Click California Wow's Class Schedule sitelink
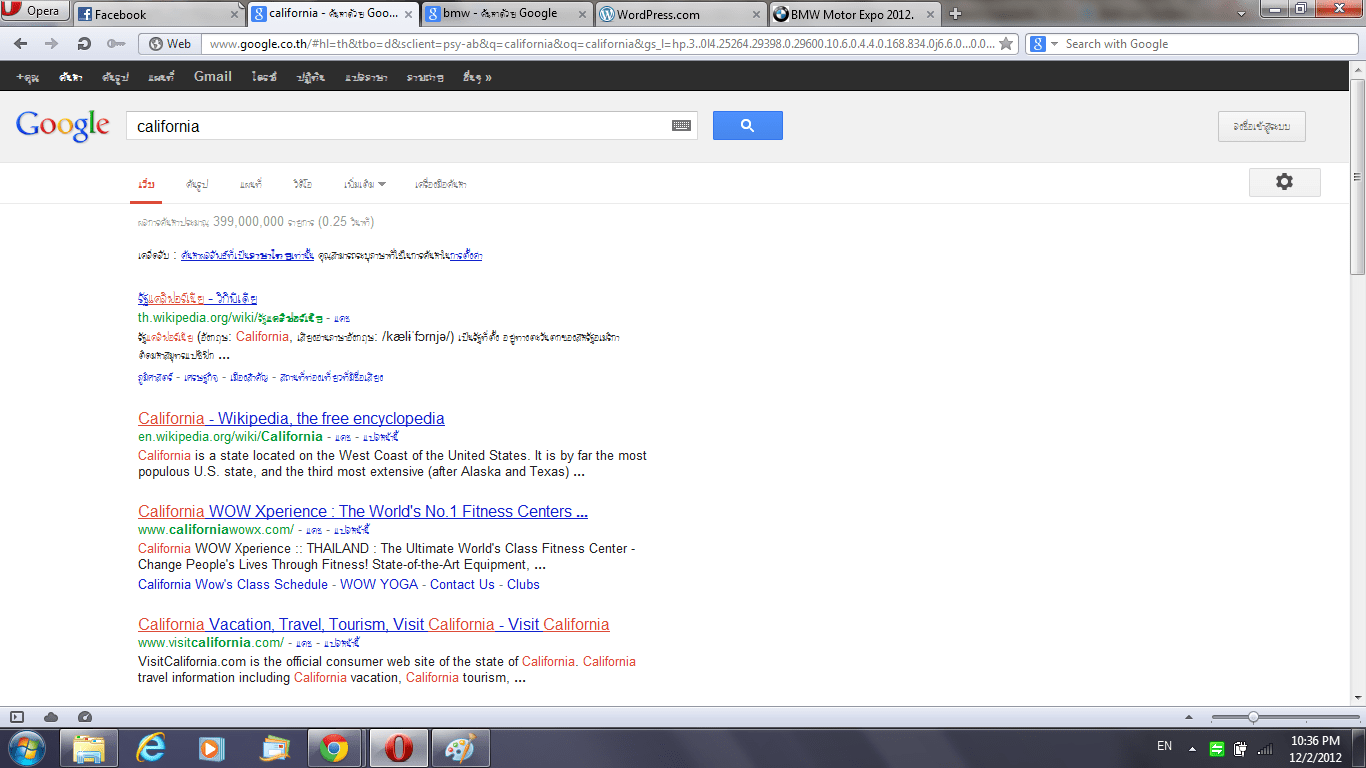This screenshot has width=1366, height=768. (233, 584)
